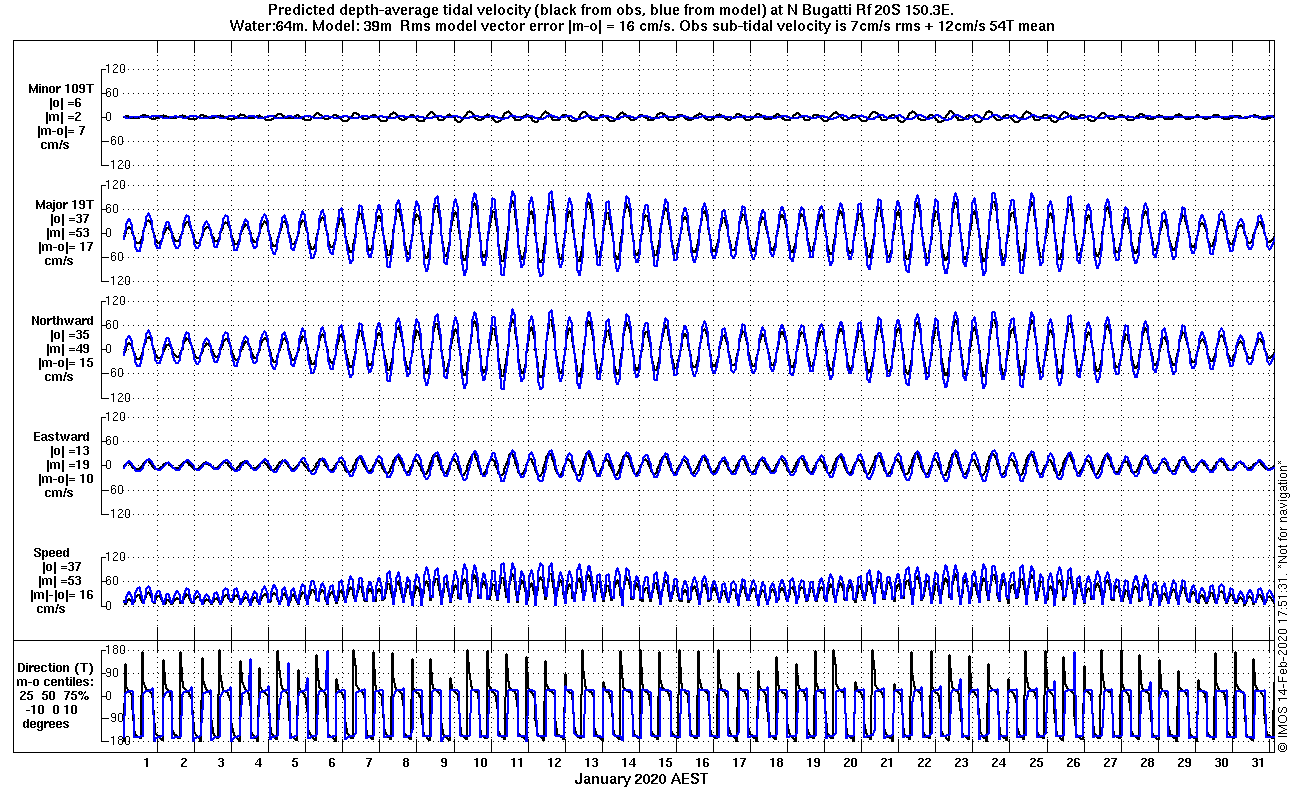Screen dimensions: 1300x800
Task: Click '|m-o|= 7' in the Minor panel
Action: pyautogui.click(x=62, y=131)
